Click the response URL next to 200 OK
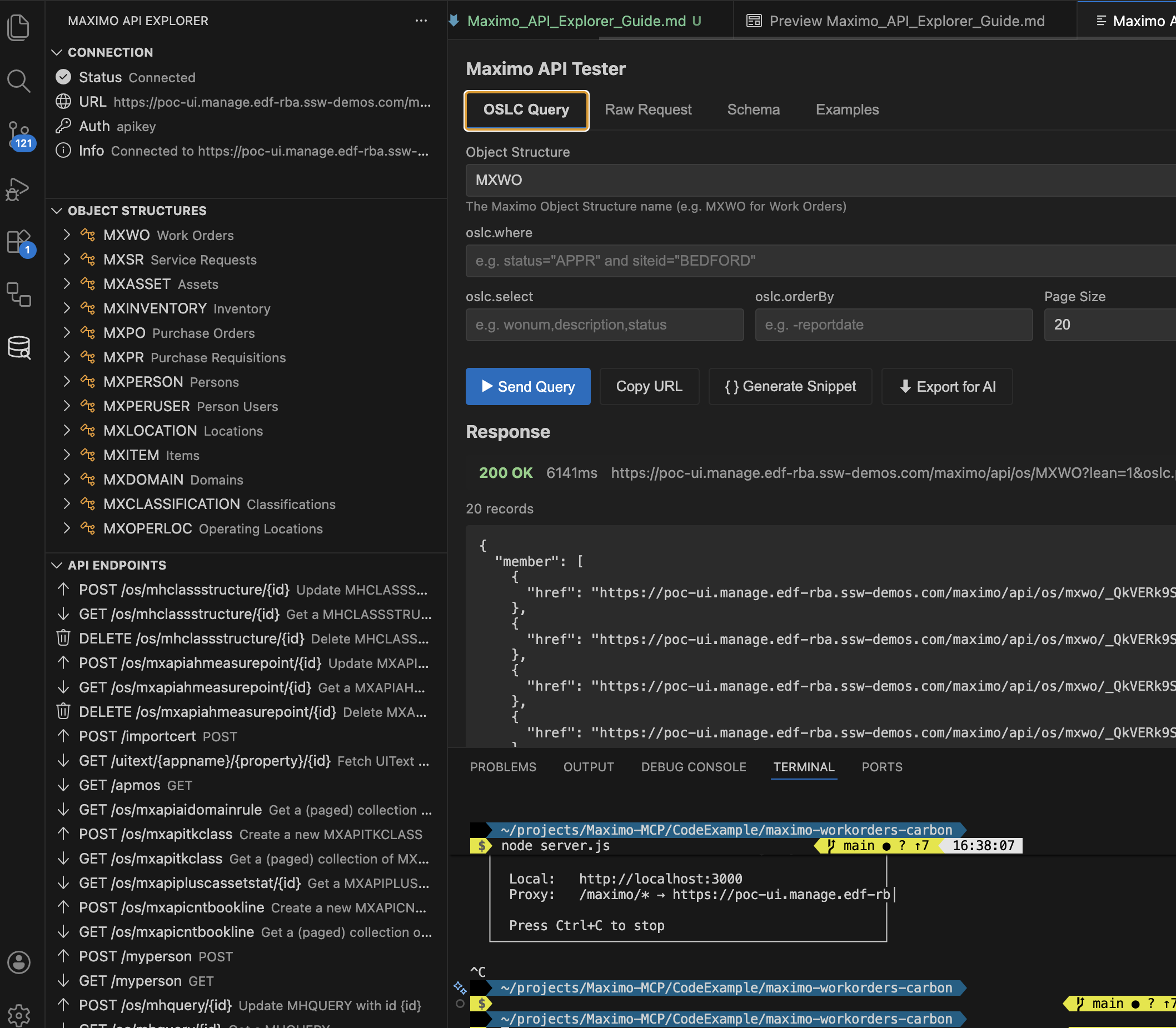 893,473
